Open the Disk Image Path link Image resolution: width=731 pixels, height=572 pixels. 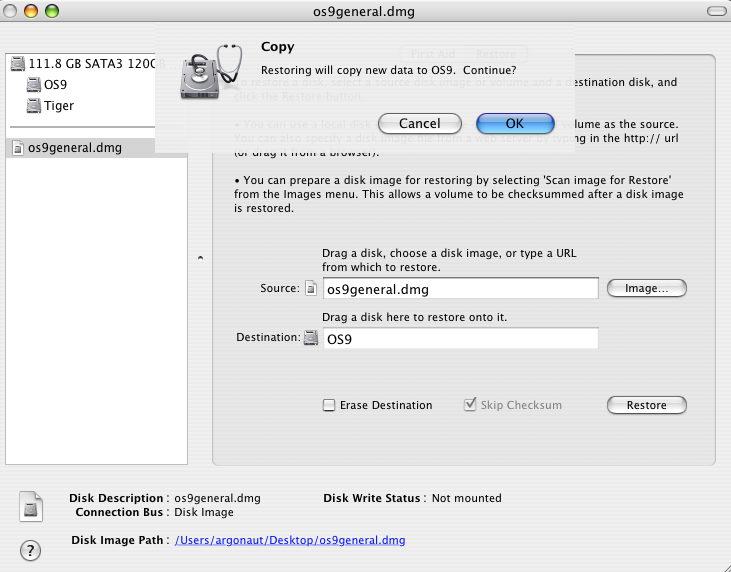[x=290, y=540]
